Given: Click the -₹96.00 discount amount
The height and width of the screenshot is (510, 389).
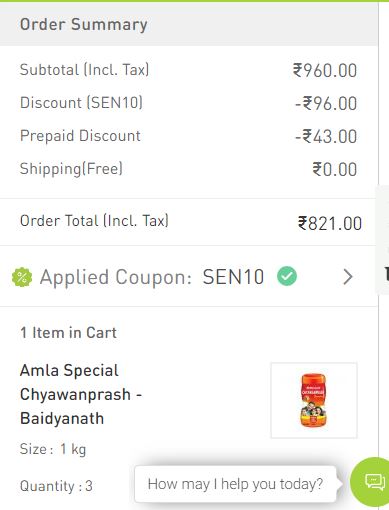Looking at the screenshot, I should coord(326,103).
